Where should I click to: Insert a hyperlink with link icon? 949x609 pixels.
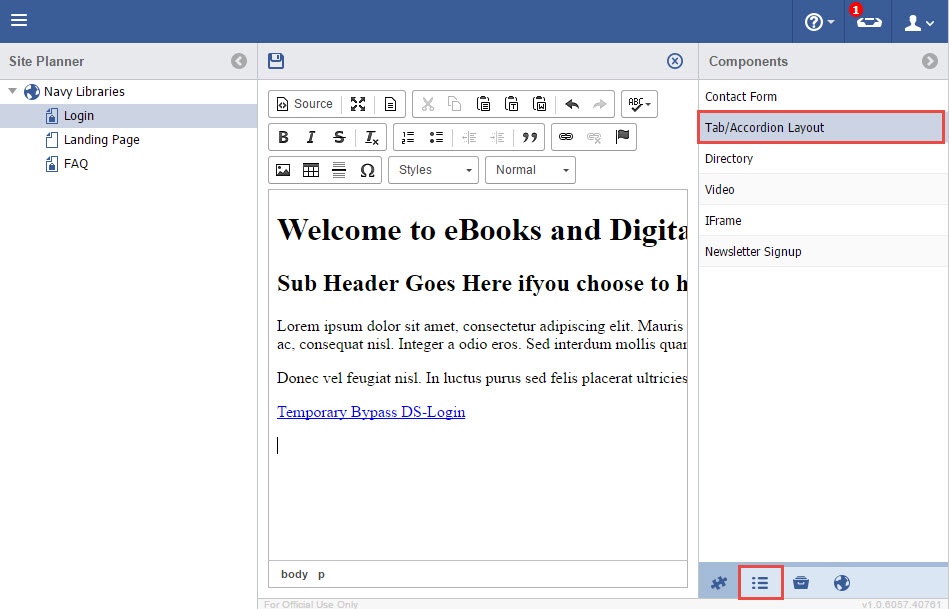point(565,137)
